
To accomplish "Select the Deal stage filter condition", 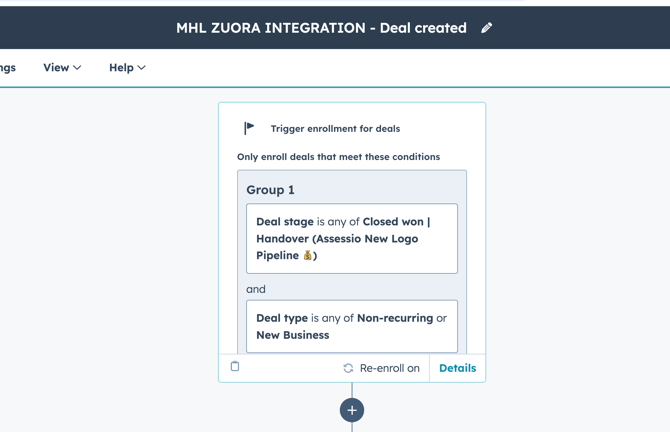I will pos(352,239).
